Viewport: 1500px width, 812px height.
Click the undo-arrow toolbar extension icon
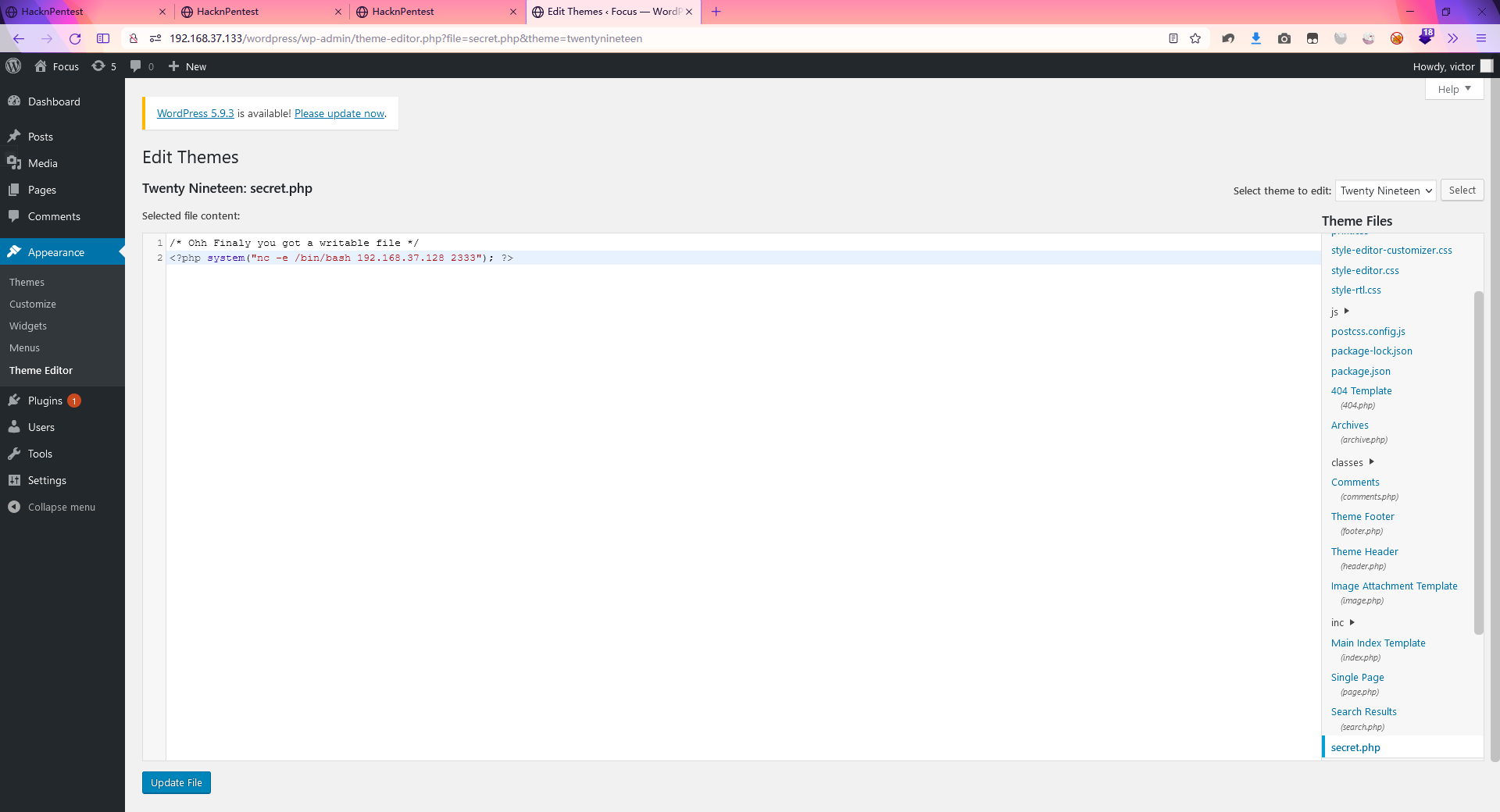[1228, 38]
